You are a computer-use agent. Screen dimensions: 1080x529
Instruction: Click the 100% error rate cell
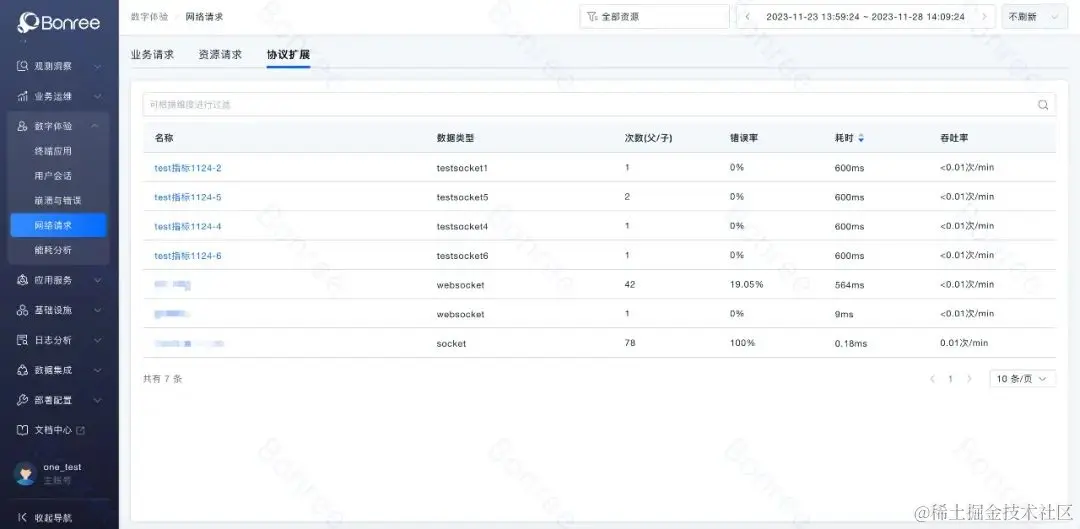(x=742, y=343)
